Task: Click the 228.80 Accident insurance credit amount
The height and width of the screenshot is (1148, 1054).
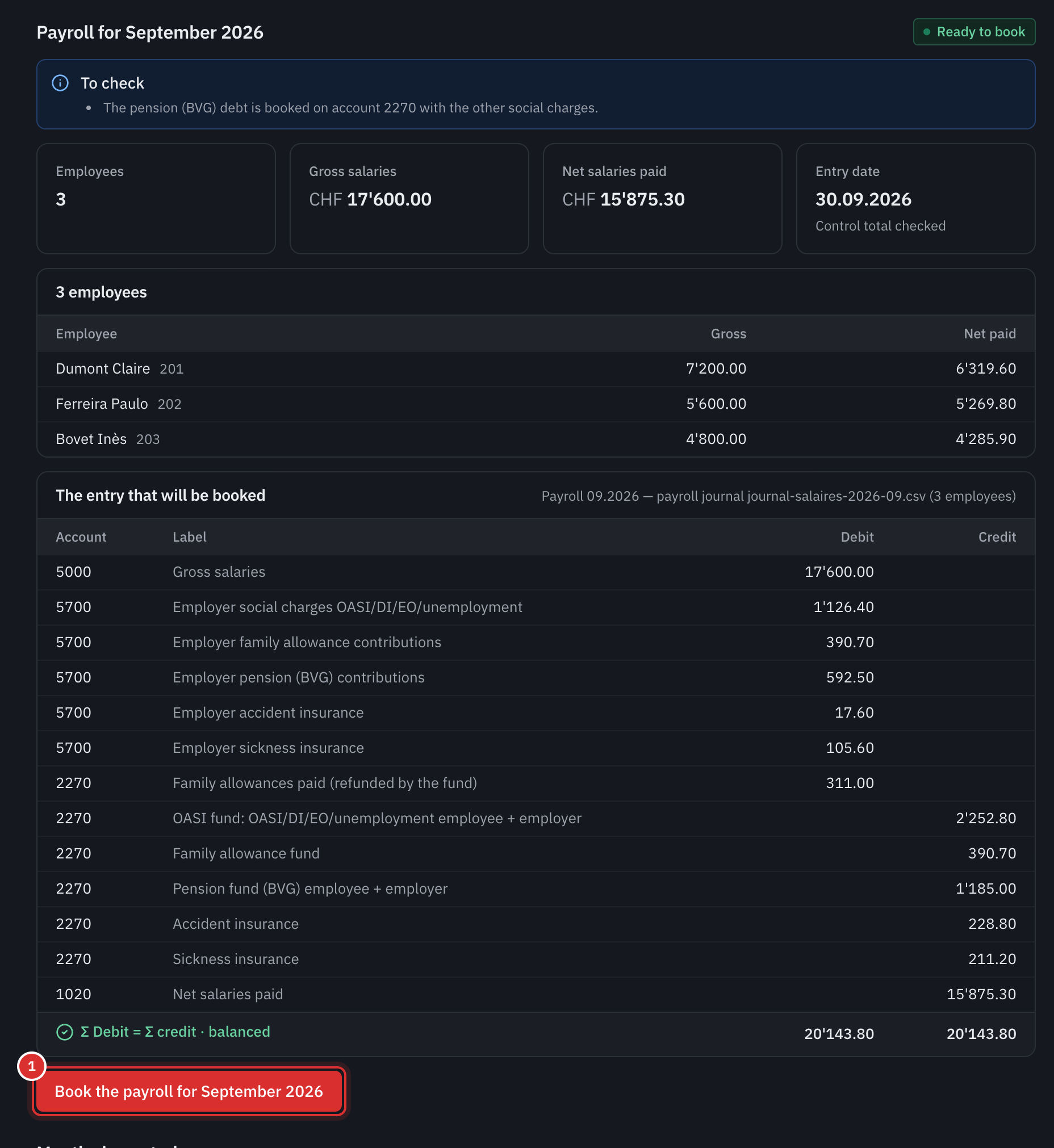Action: 992,924
